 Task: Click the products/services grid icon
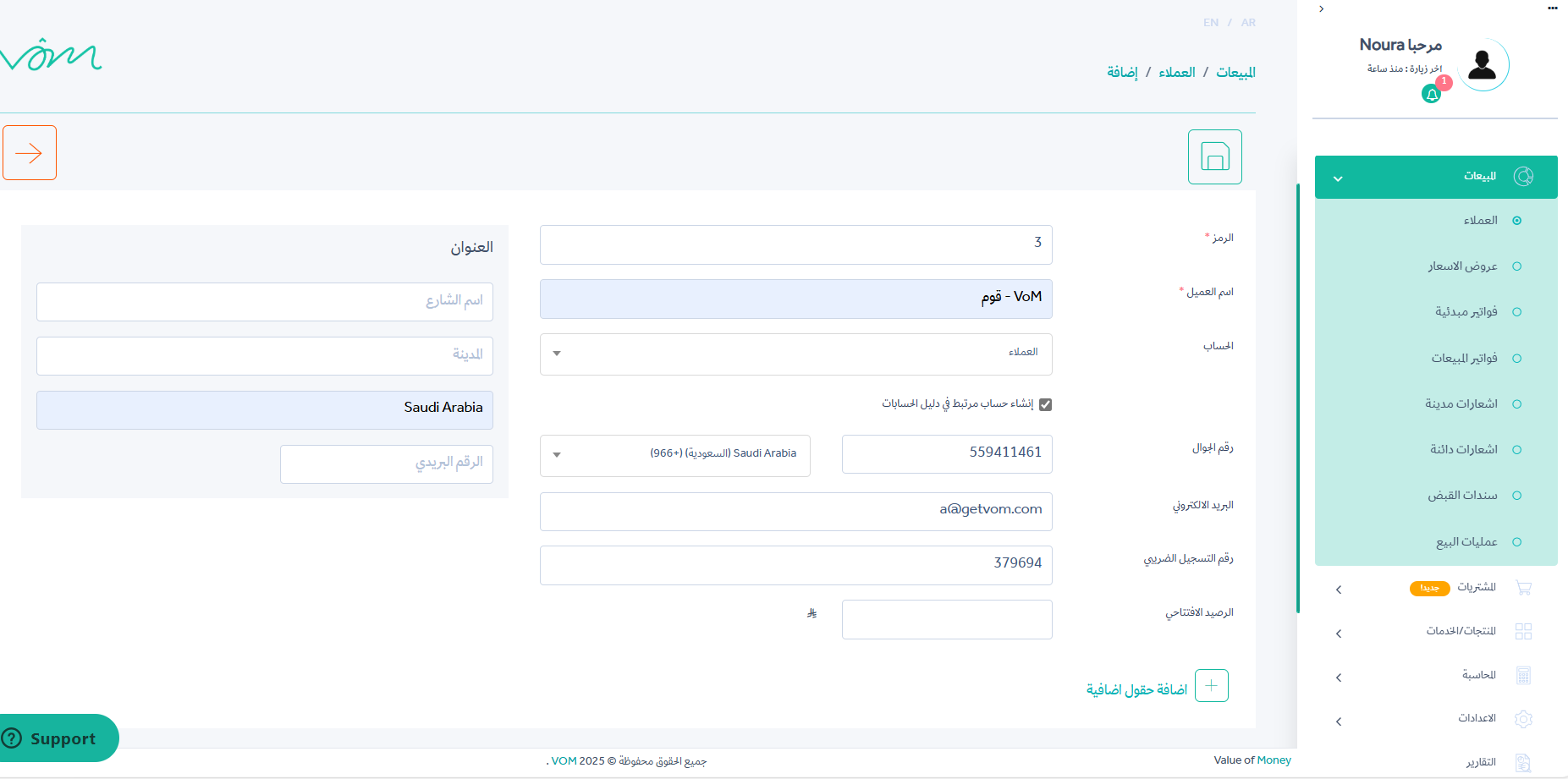point(1523,632)
